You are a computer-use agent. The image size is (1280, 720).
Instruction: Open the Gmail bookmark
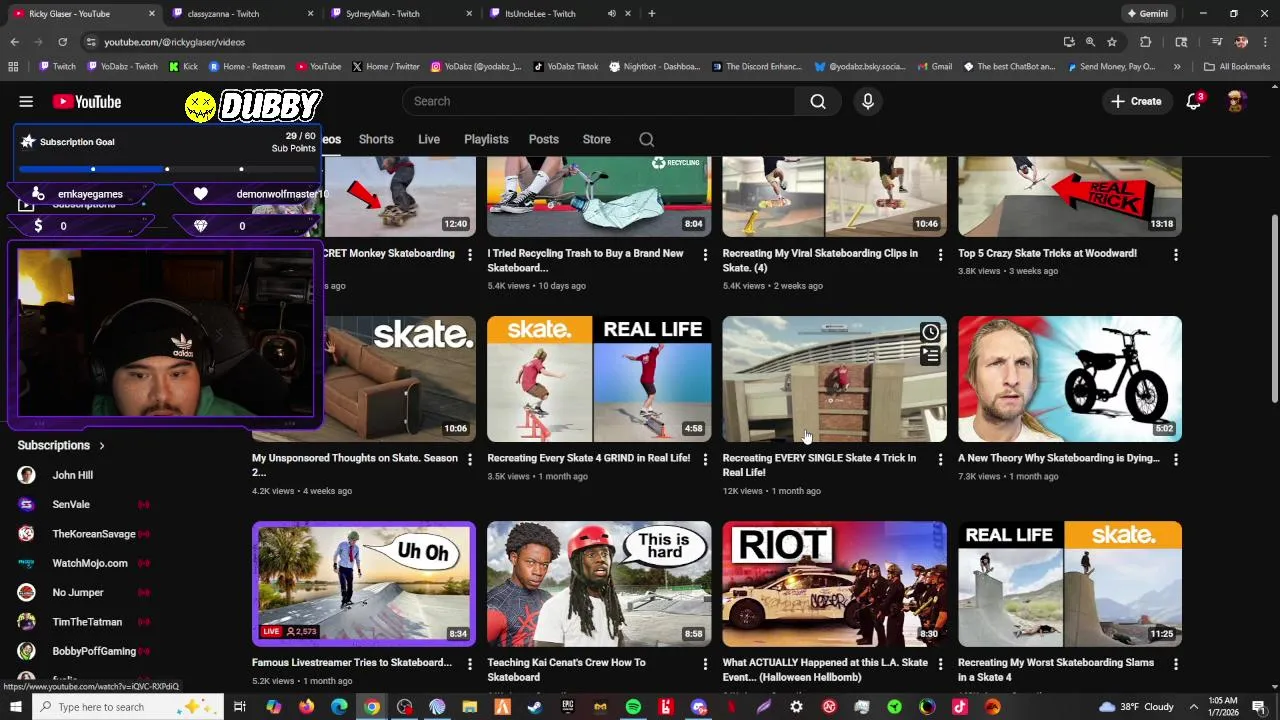tap(934, 67)
